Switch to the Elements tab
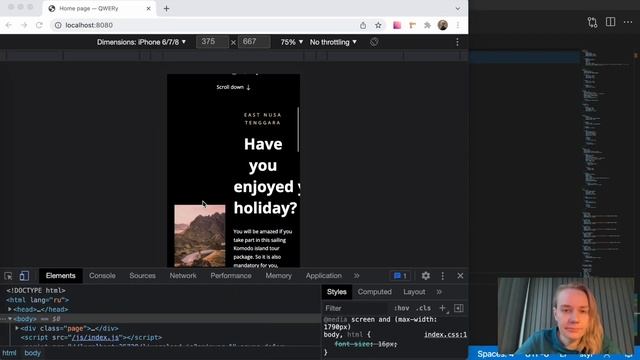This screenshot has height=360, width=640. coord(60,276)
